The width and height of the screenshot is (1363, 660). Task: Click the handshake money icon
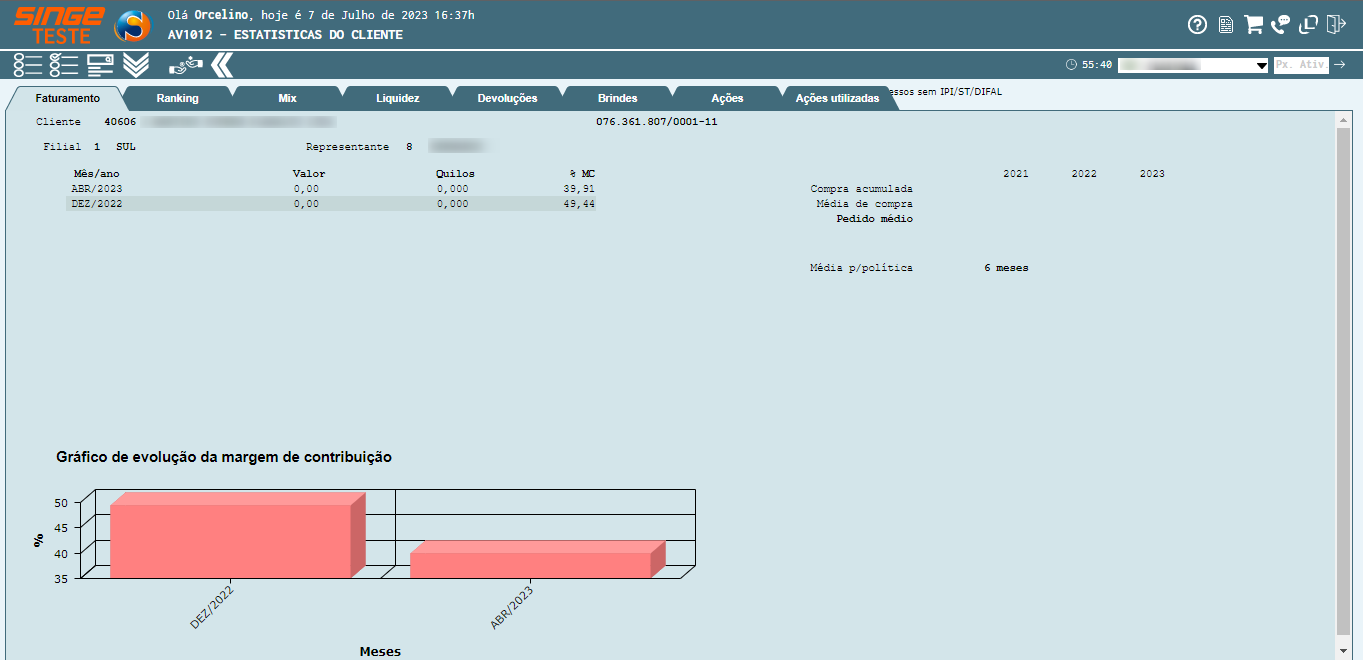point(185,66)
